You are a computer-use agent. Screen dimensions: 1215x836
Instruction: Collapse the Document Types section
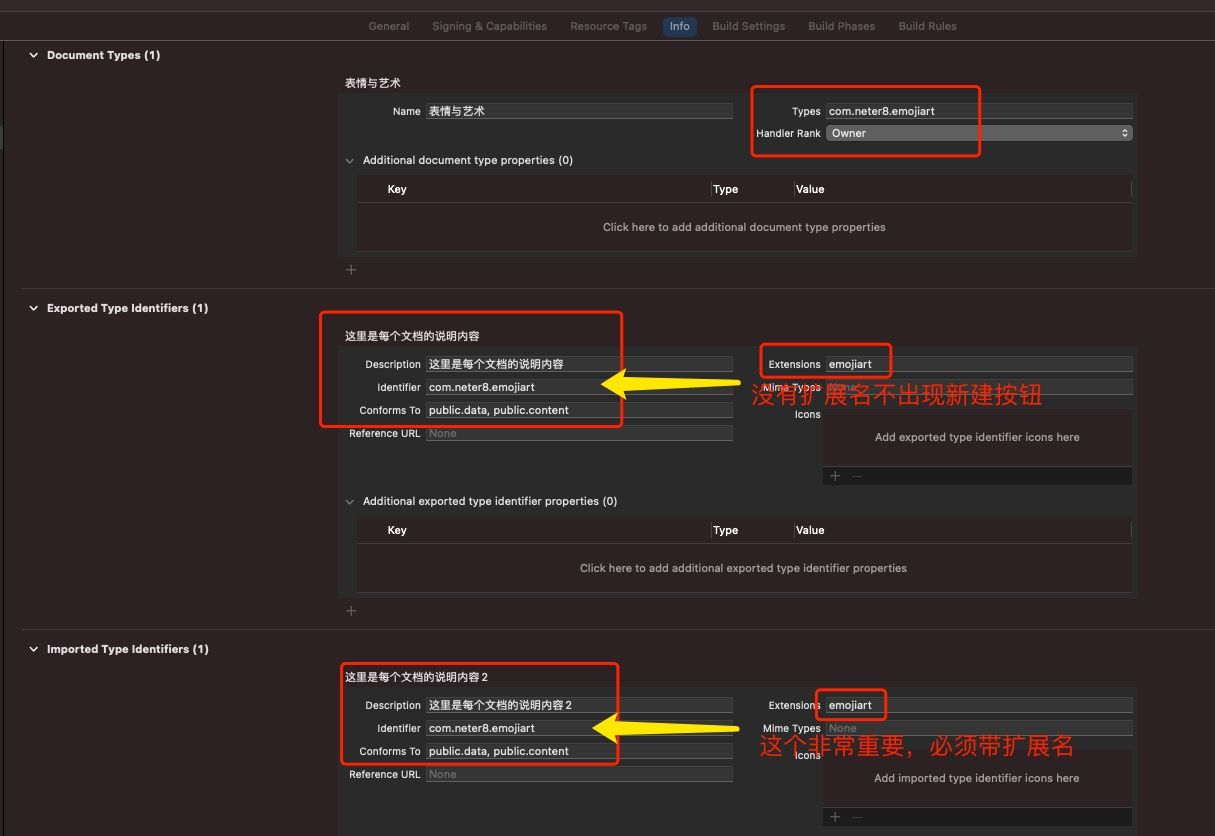[x=34, y=56]
